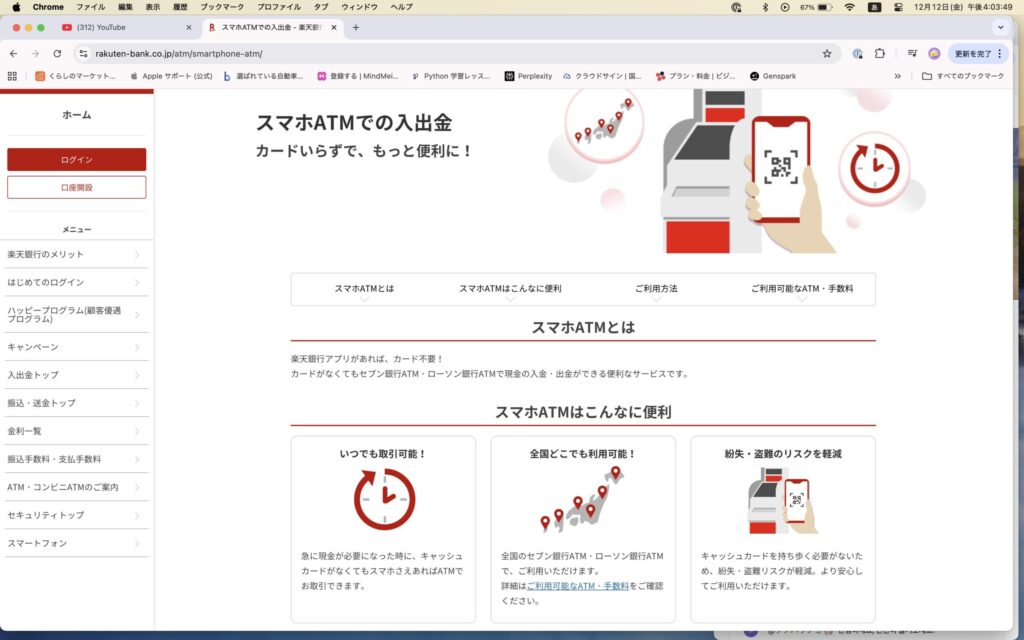Expand the hidden bookmarks overflow chevron
This screenshot has height=640, width=1024.
click(897, 76)
